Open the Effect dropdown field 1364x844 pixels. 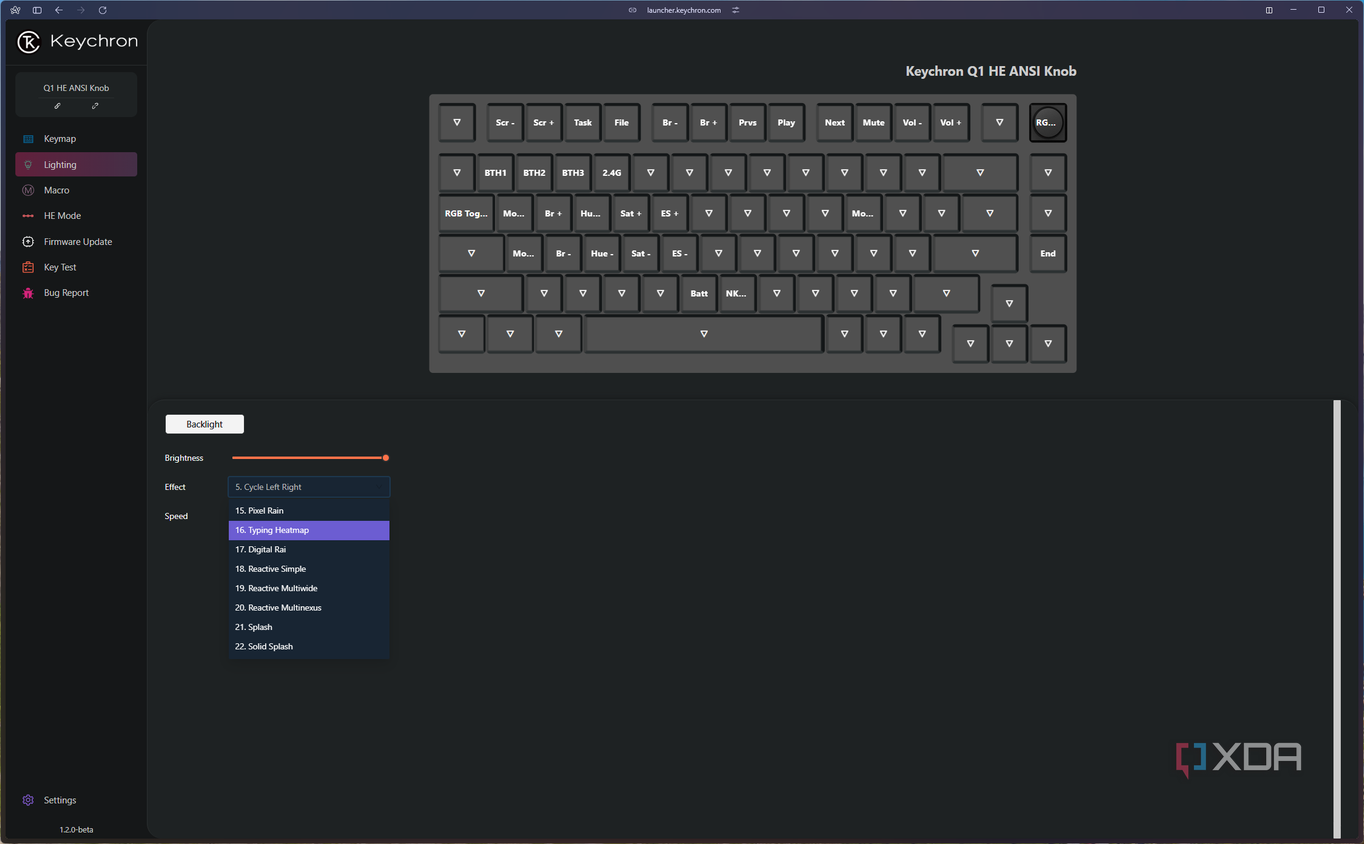point(309,487)
